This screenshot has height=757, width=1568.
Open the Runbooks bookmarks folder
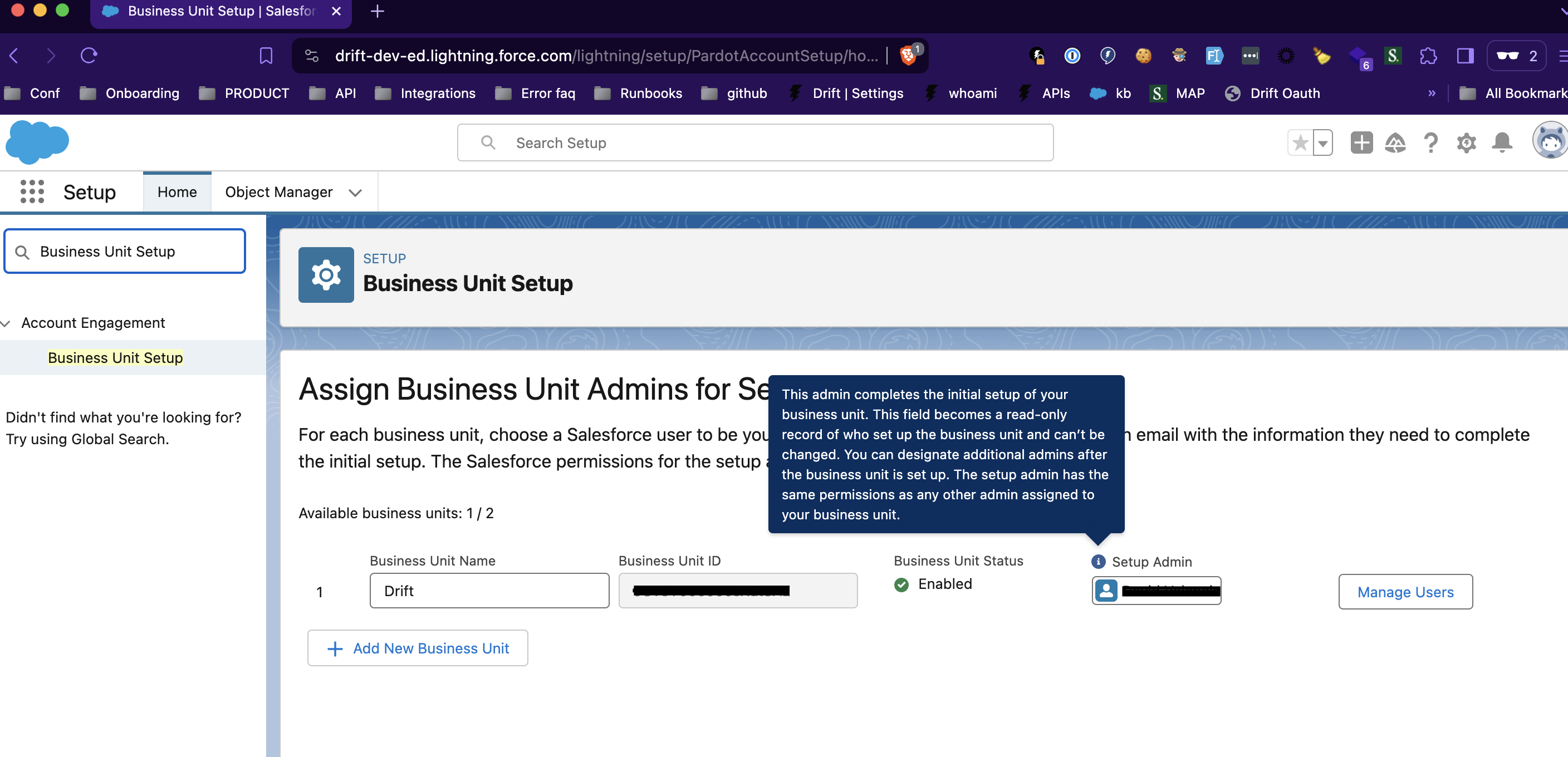coord(639,94)
